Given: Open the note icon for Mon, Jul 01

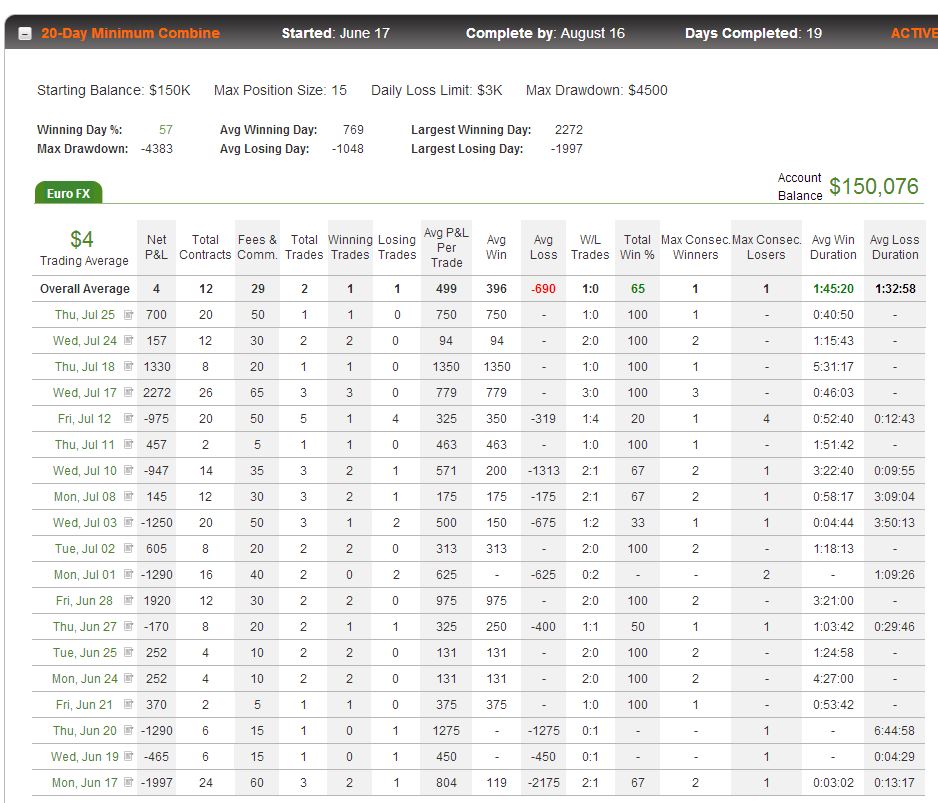Looking at the screenshot, I should (128, 574).
